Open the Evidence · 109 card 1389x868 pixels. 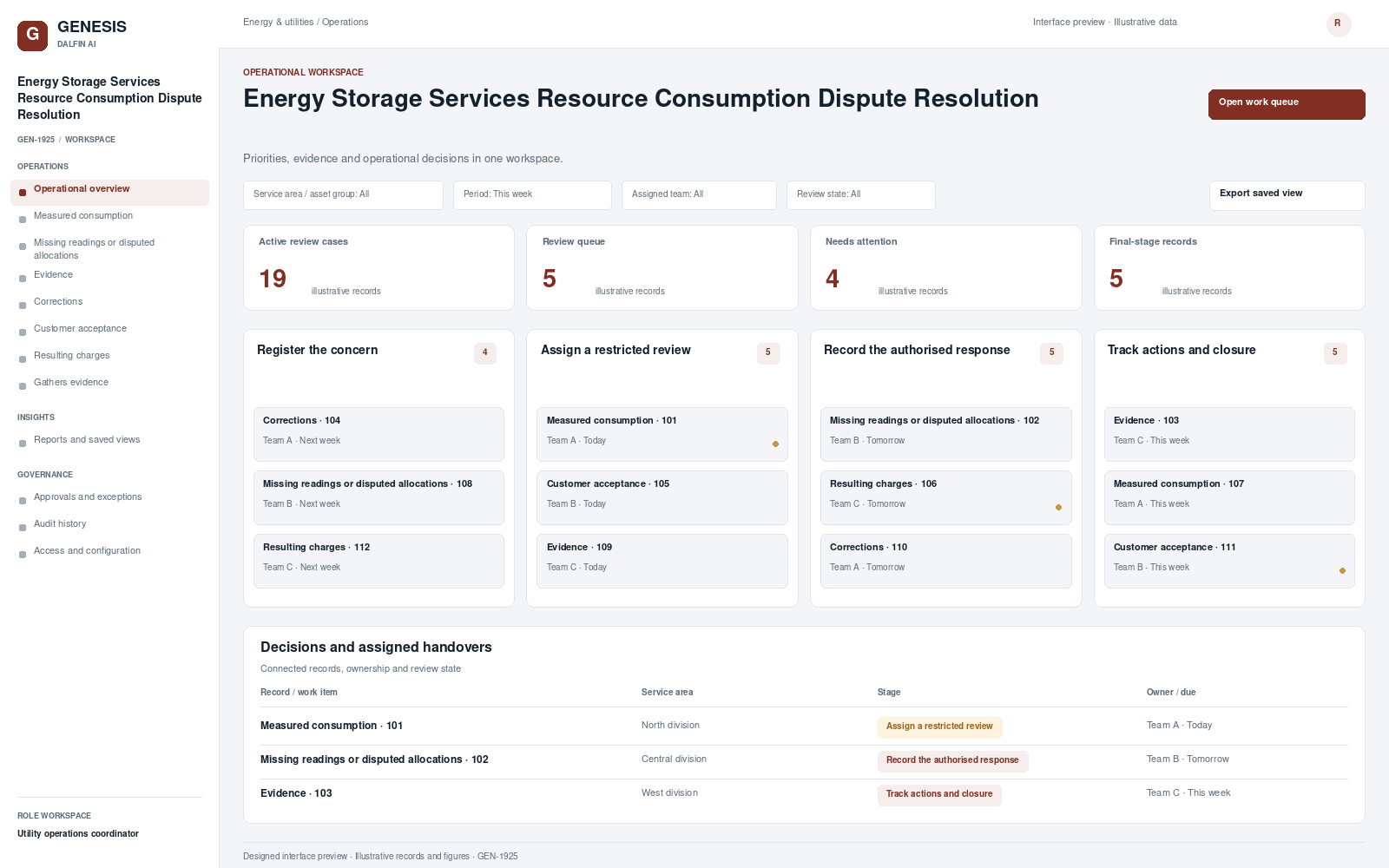[662, 561]
